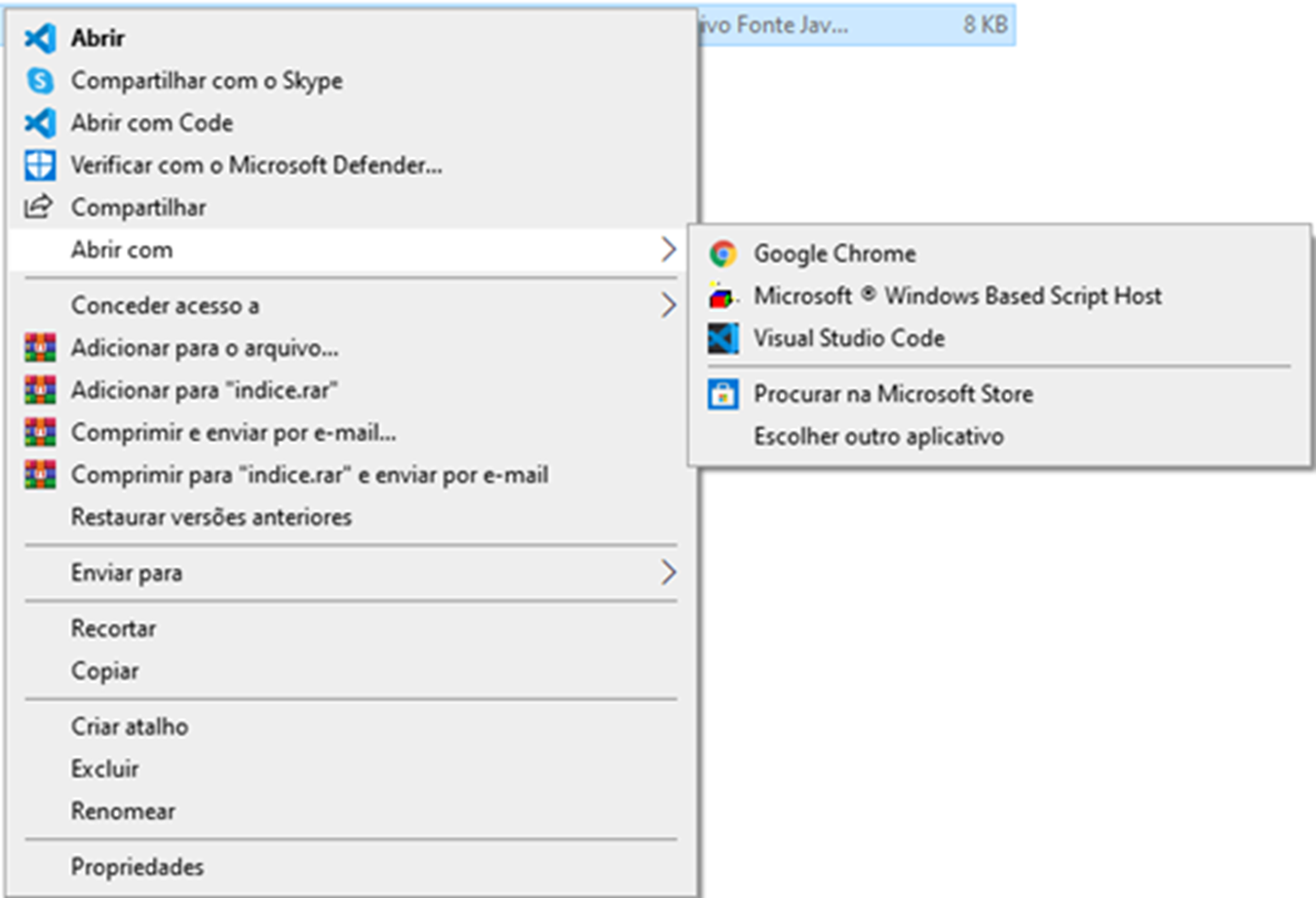The height and width of the screenshot is (898, 1316).
Task: Click the Skype icon in the context menu
Action: coord(40,80)
